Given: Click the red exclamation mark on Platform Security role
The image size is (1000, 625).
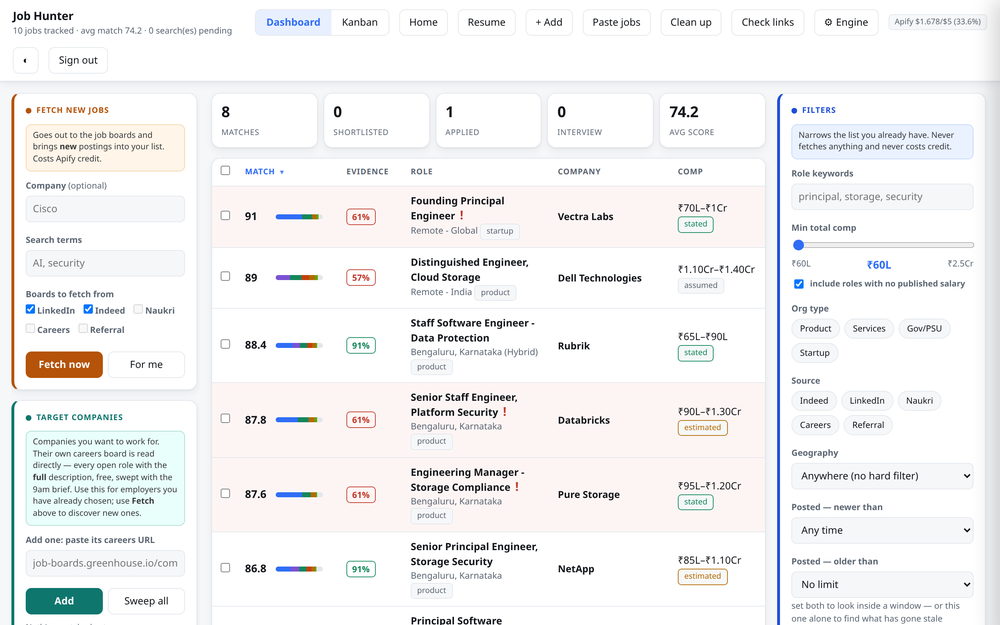Looking at the screenshot, I should (x=504, y=412).
